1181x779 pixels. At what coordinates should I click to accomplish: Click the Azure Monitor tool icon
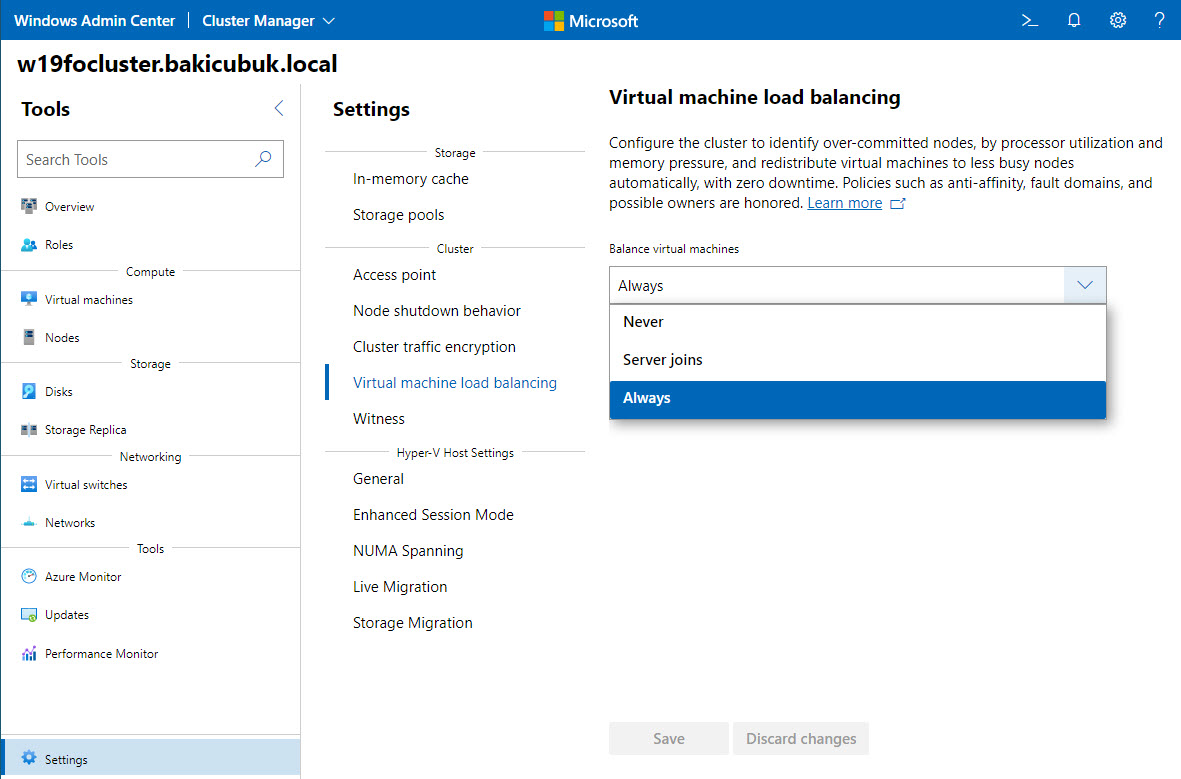click(x=29, y=576)
